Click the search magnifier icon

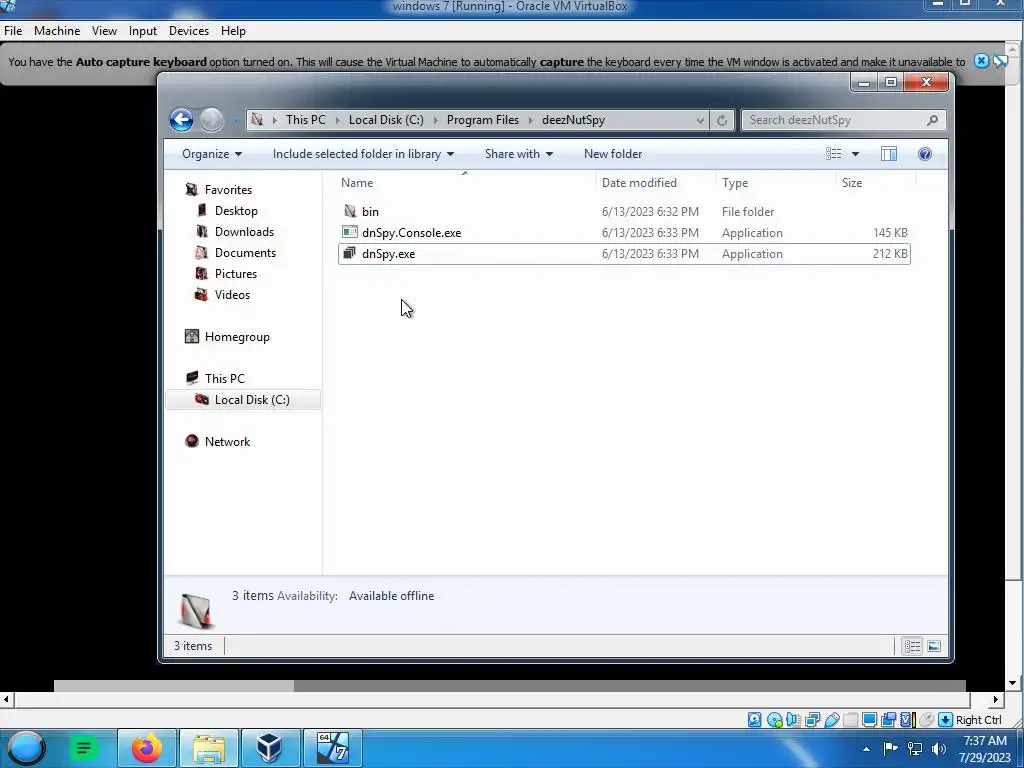point(932,120)
